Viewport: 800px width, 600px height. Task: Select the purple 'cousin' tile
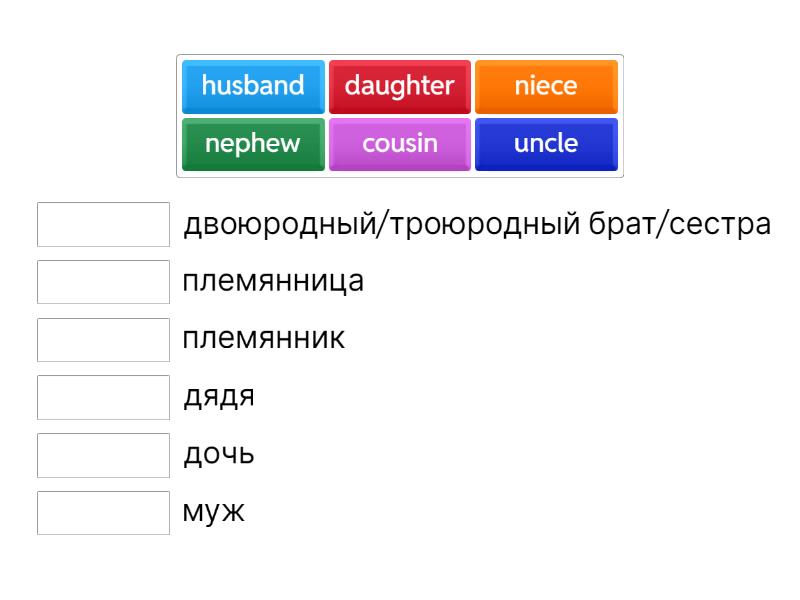[x=399, y=144]
